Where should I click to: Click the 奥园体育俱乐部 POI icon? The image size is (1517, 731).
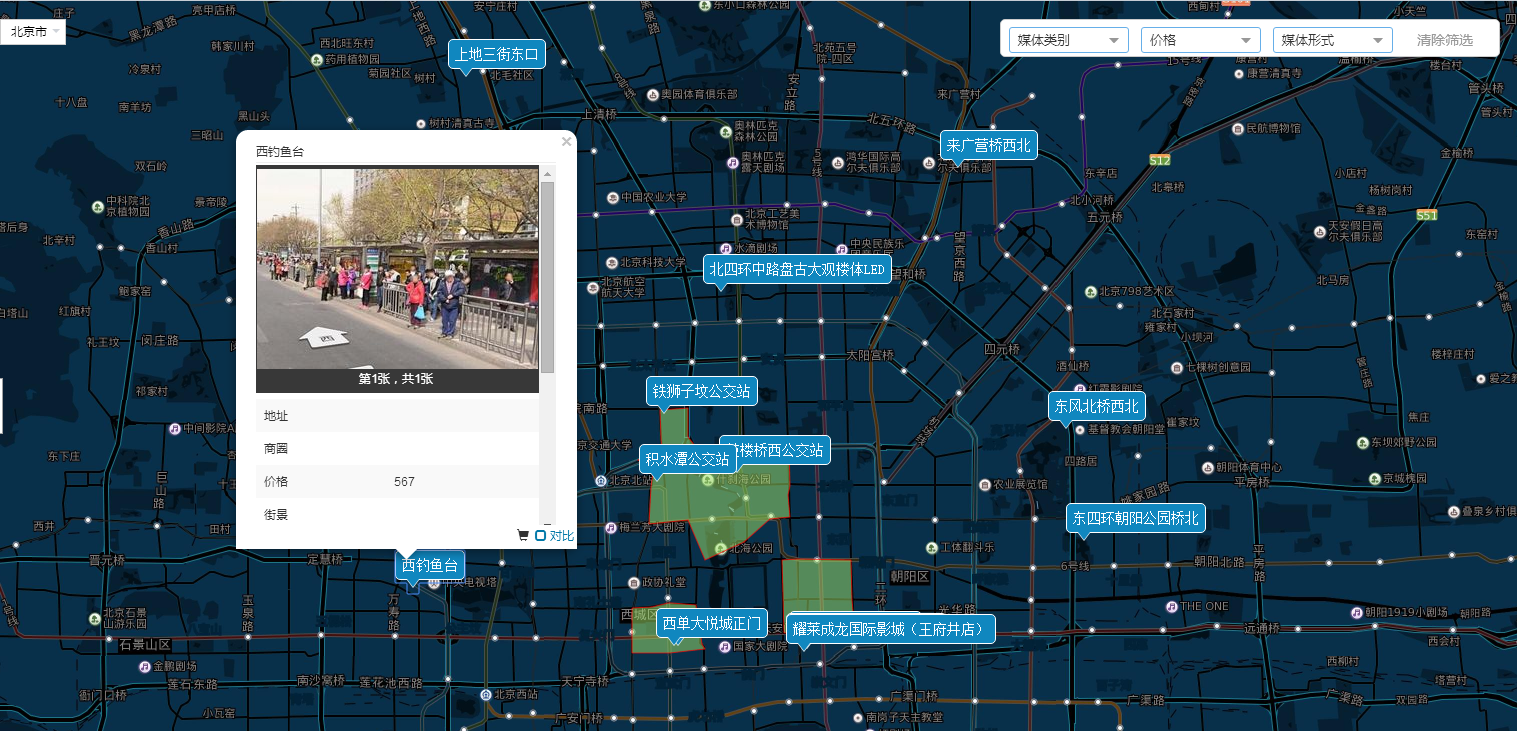point(653,94)
